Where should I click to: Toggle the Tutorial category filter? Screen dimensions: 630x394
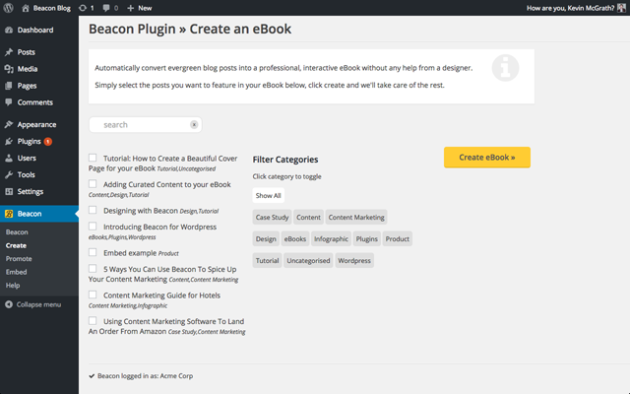click(x=267, y=261)
